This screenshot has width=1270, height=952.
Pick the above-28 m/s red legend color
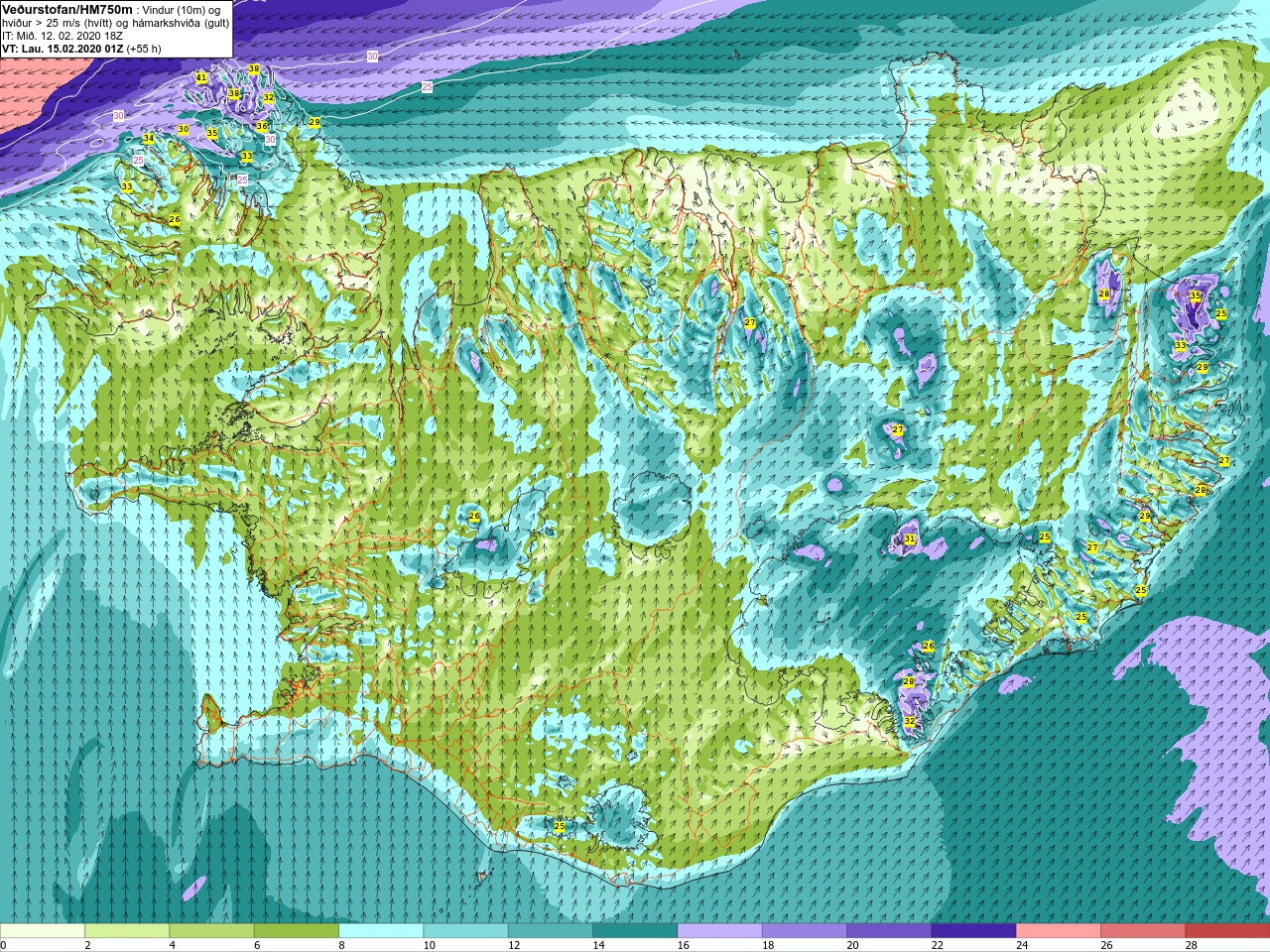(x=1226, y=931)
